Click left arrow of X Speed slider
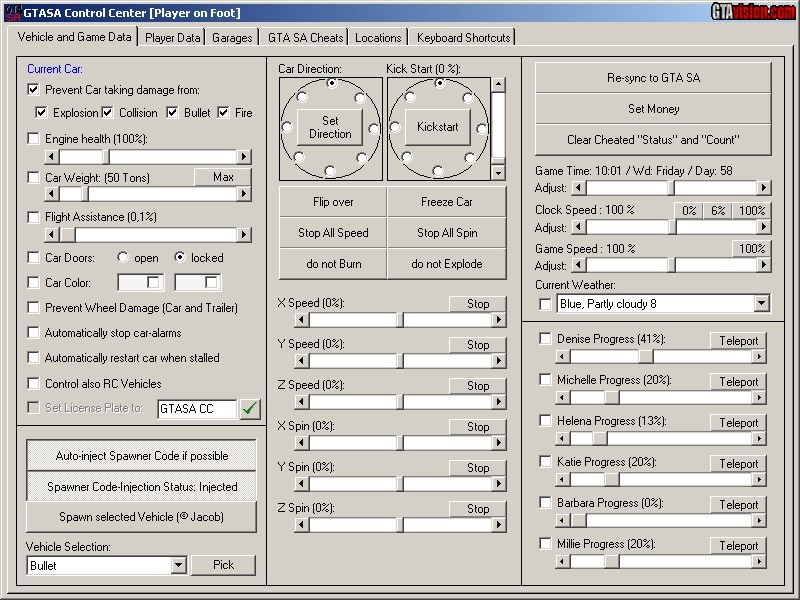Screen dimensions: 800x600 tap(301, 320)
